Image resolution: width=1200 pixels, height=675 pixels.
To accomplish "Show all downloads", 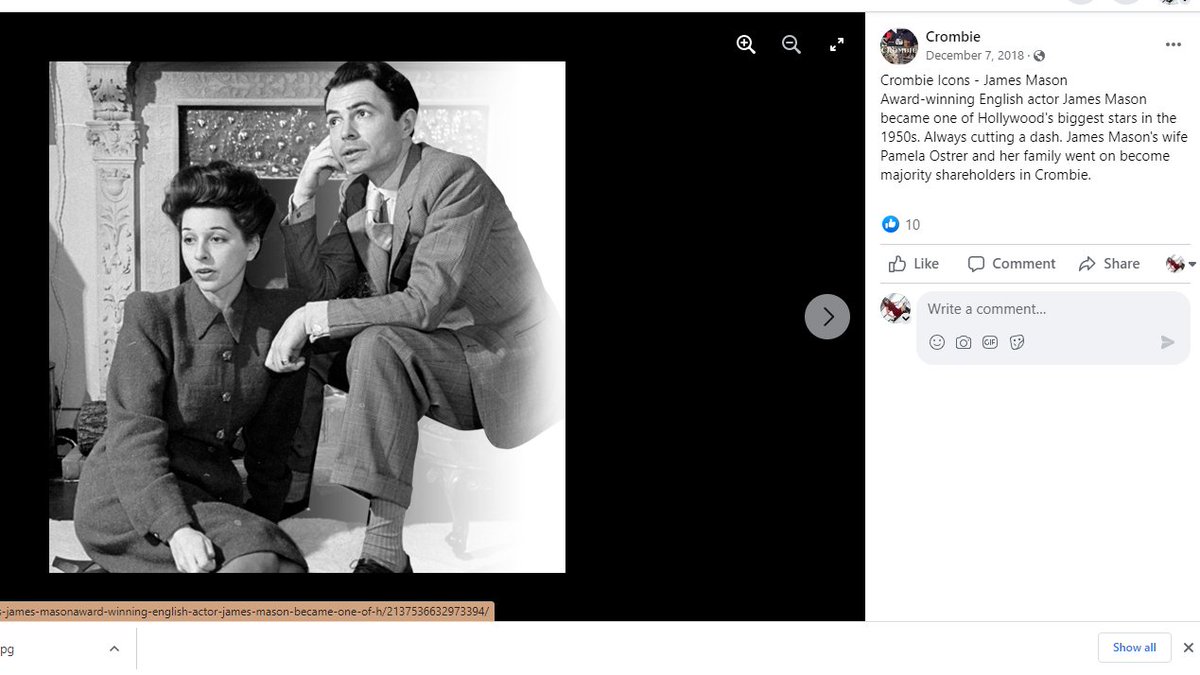I will click(1134, 648).
